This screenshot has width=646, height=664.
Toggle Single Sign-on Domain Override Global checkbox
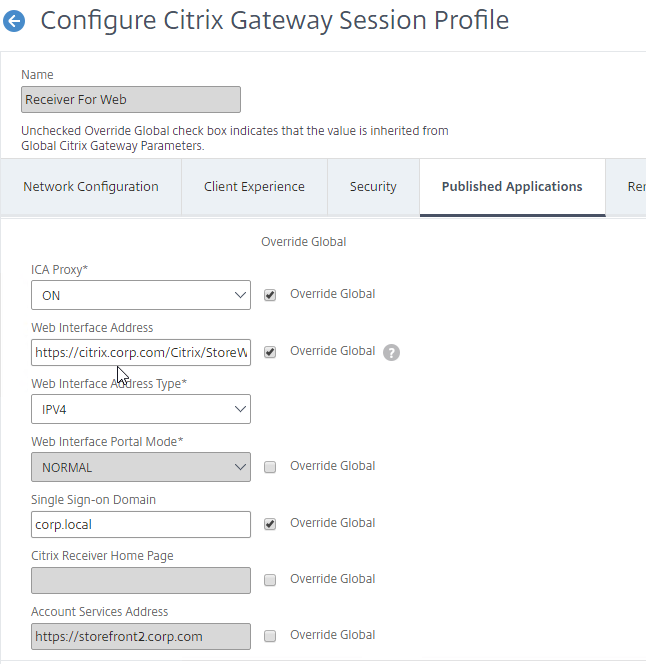click(270, 524)
